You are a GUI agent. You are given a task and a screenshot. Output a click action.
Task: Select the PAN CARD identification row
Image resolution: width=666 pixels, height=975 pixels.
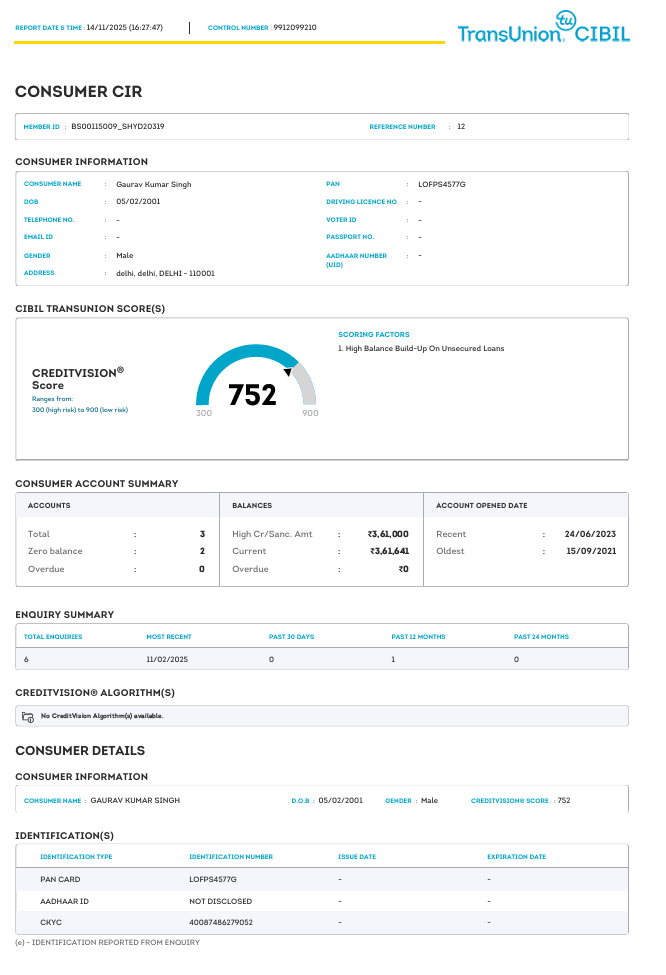click(321, 879)
